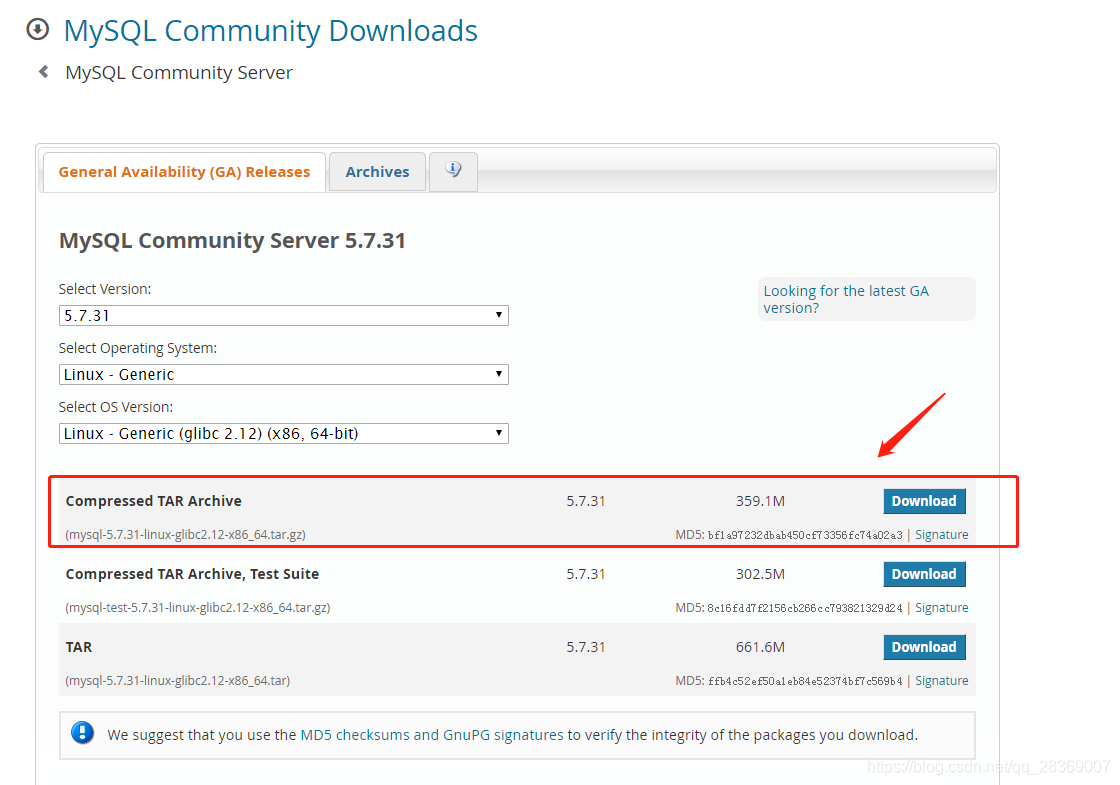This screenshot has height=785, width=1120.
Task: Download the Compressed TAR Archive 359.1M
Action: point(924,501)
